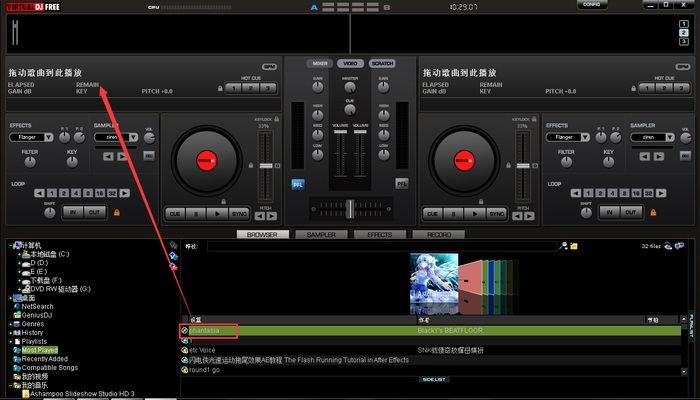Click the CONFIG button

591,5
